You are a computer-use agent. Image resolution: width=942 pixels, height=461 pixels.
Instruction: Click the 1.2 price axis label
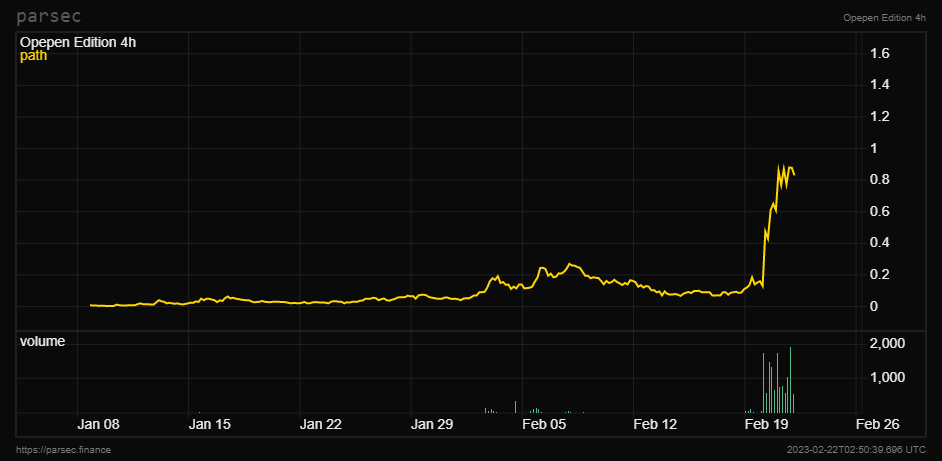(x=880, y=117)
